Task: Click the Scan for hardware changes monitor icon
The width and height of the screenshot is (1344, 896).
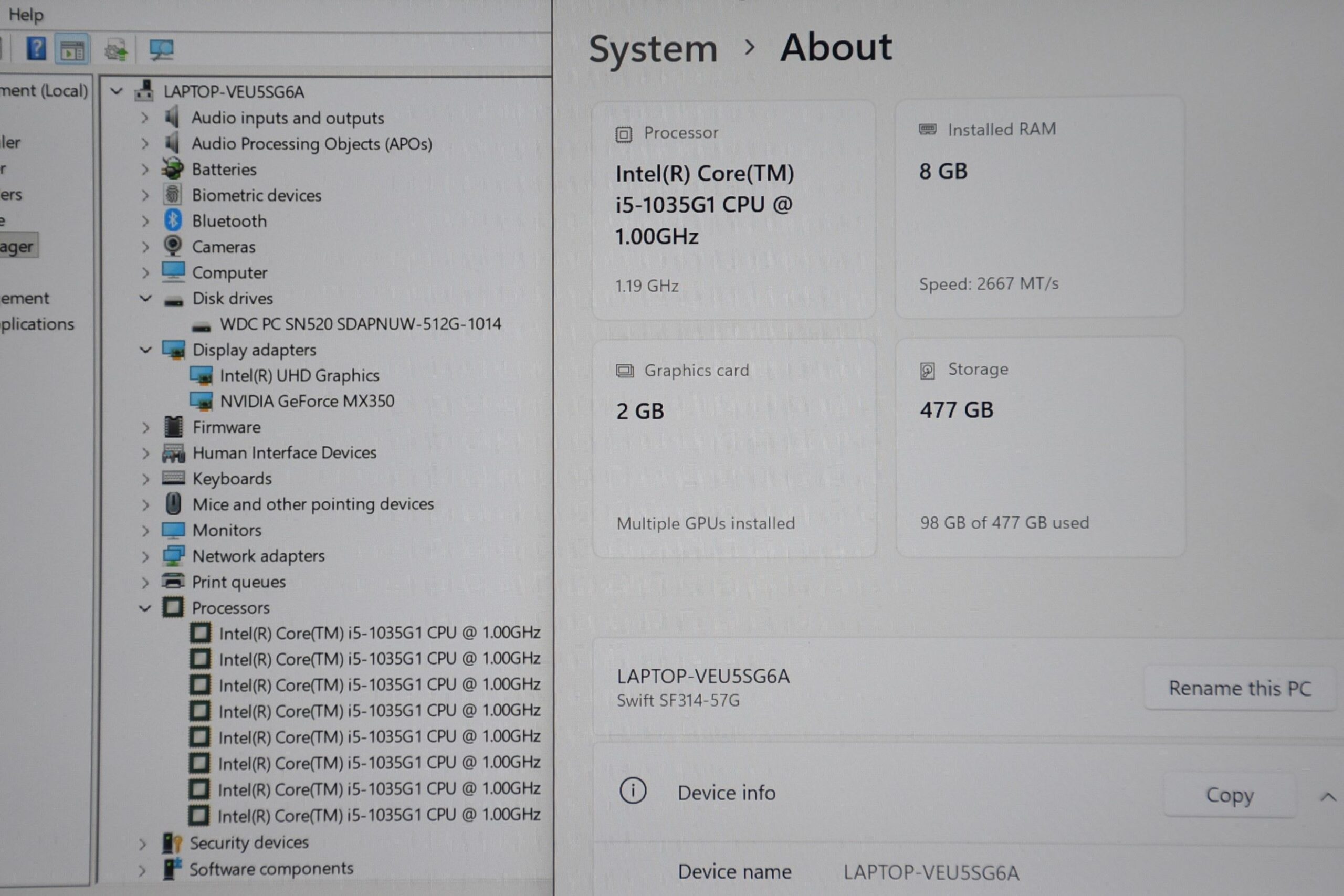Action: (161, 50)
